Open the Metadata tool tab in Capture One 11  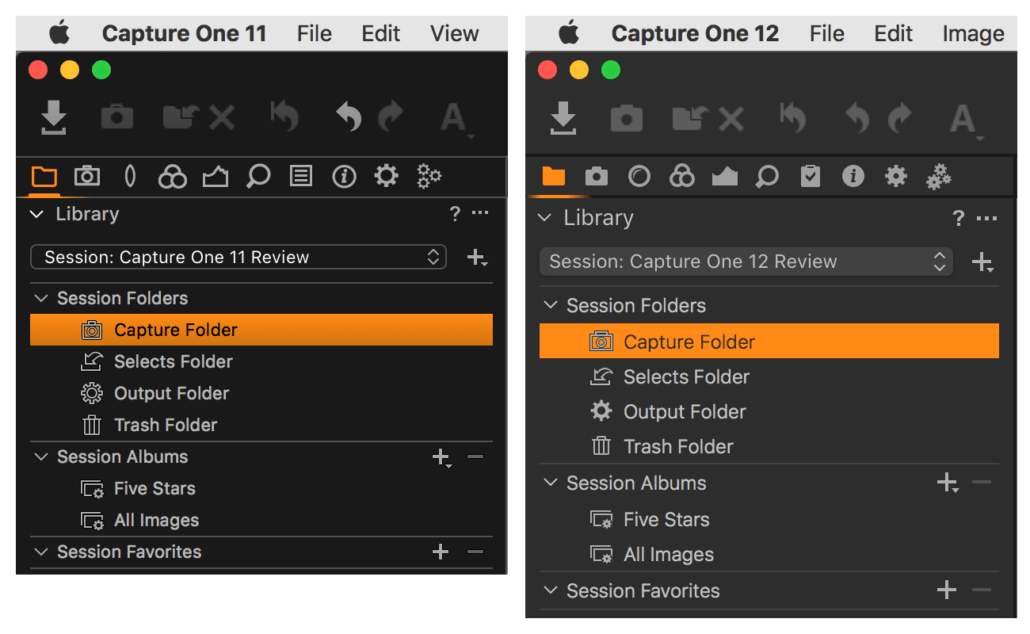[x=345, y=176]
